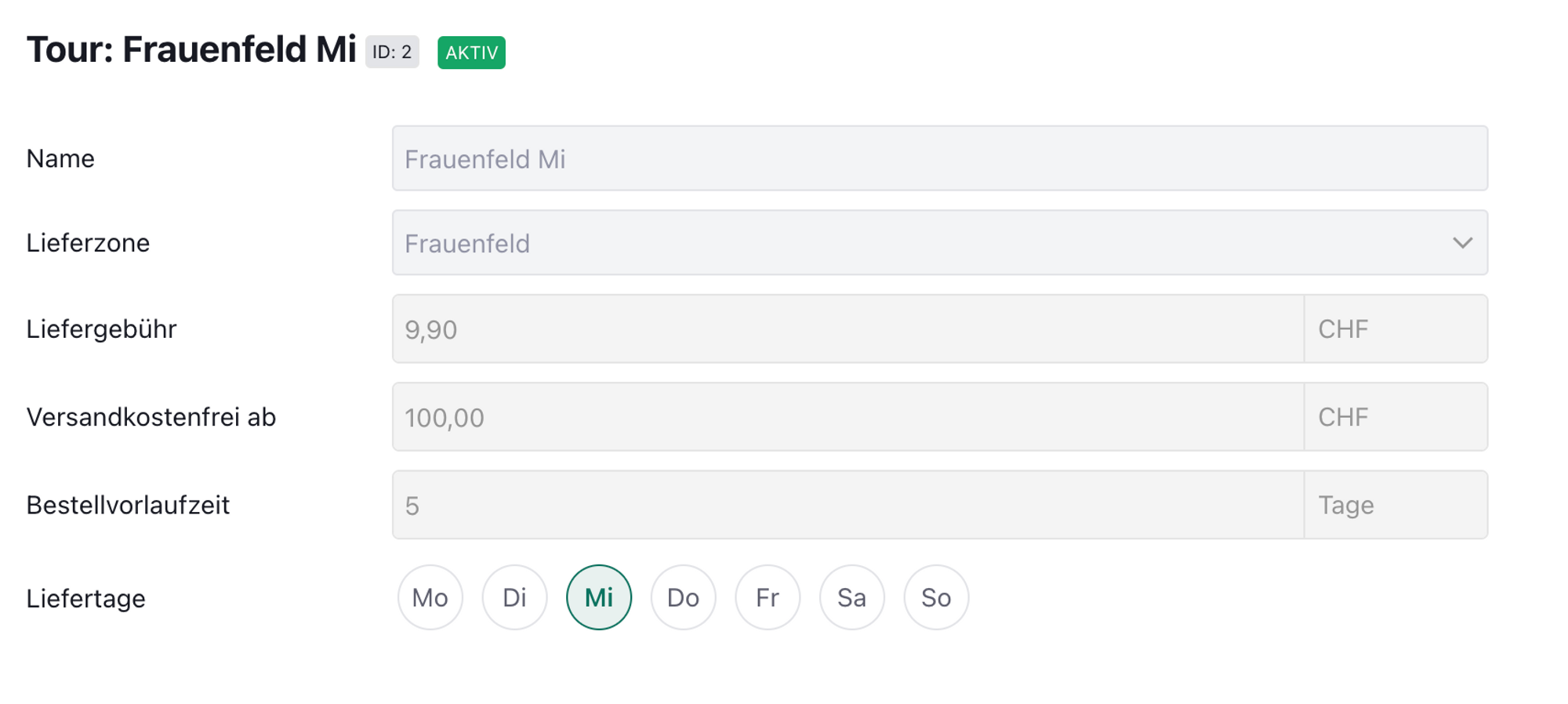Toggle Monday (Mo) delivery day
1568x704 pixels.
tap(430, 597)
